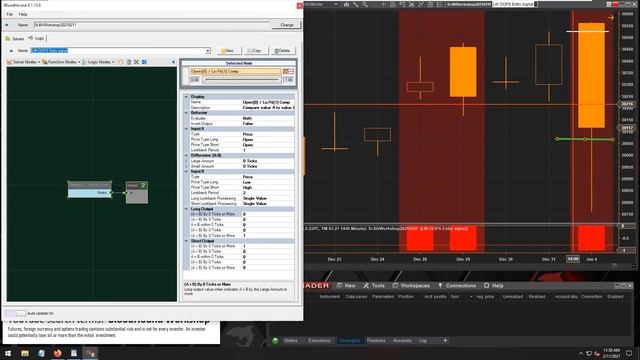Switch to the Orders tab in Control Center
Image resolution: width=640 pixels, height=360 pixels.
click(291, 340)
